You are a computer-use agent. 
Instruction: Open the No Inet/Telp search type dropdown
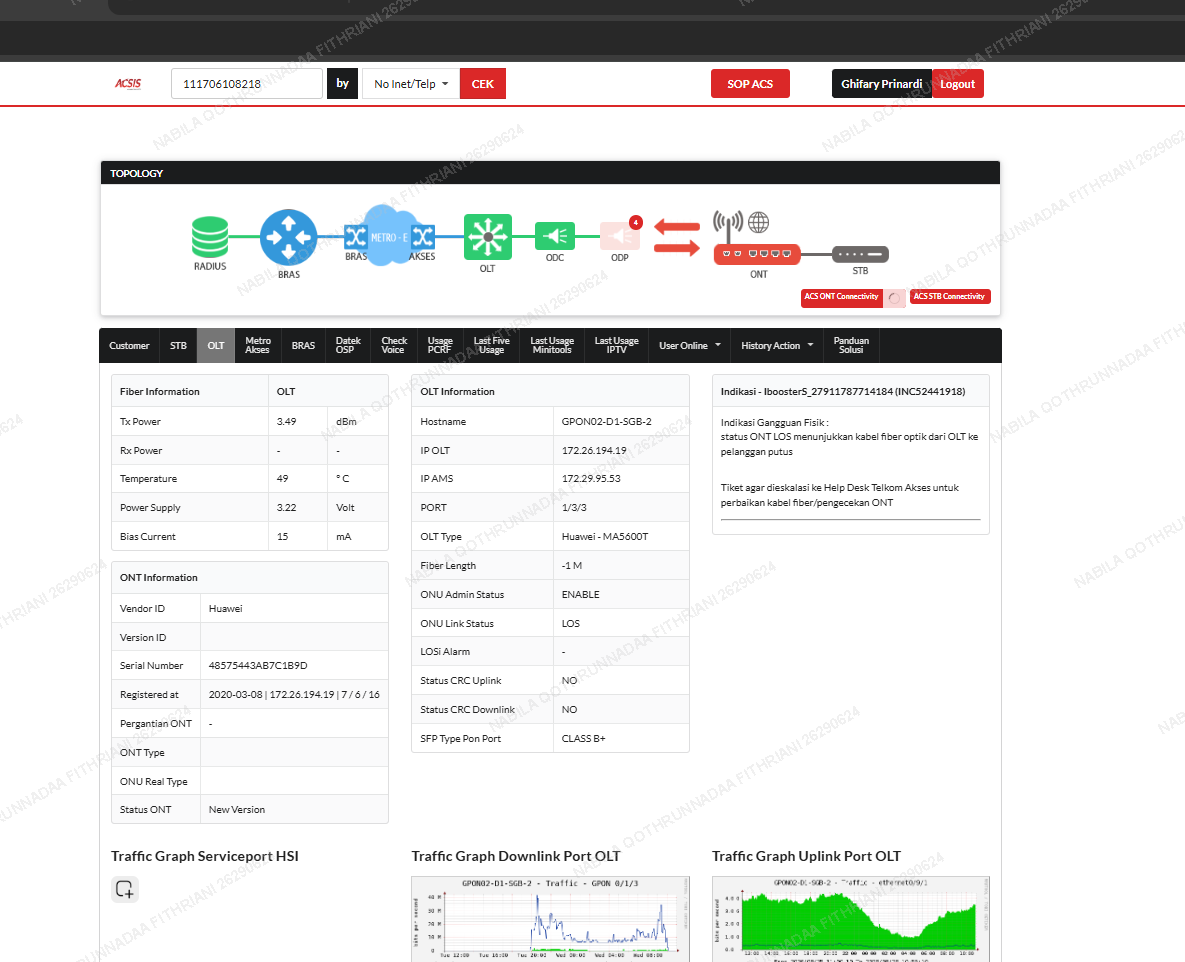[x=411, y=84]
